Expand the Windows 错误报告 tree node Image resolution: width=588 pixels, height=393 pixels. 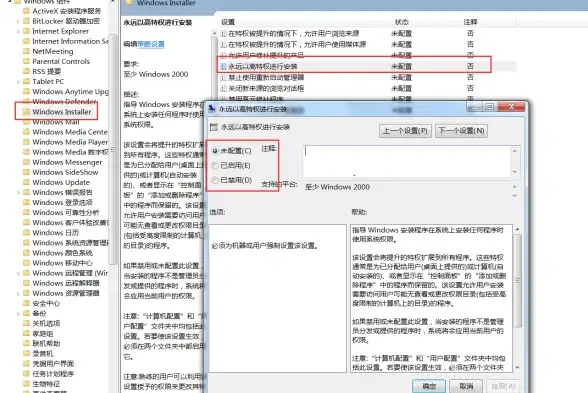18,192
